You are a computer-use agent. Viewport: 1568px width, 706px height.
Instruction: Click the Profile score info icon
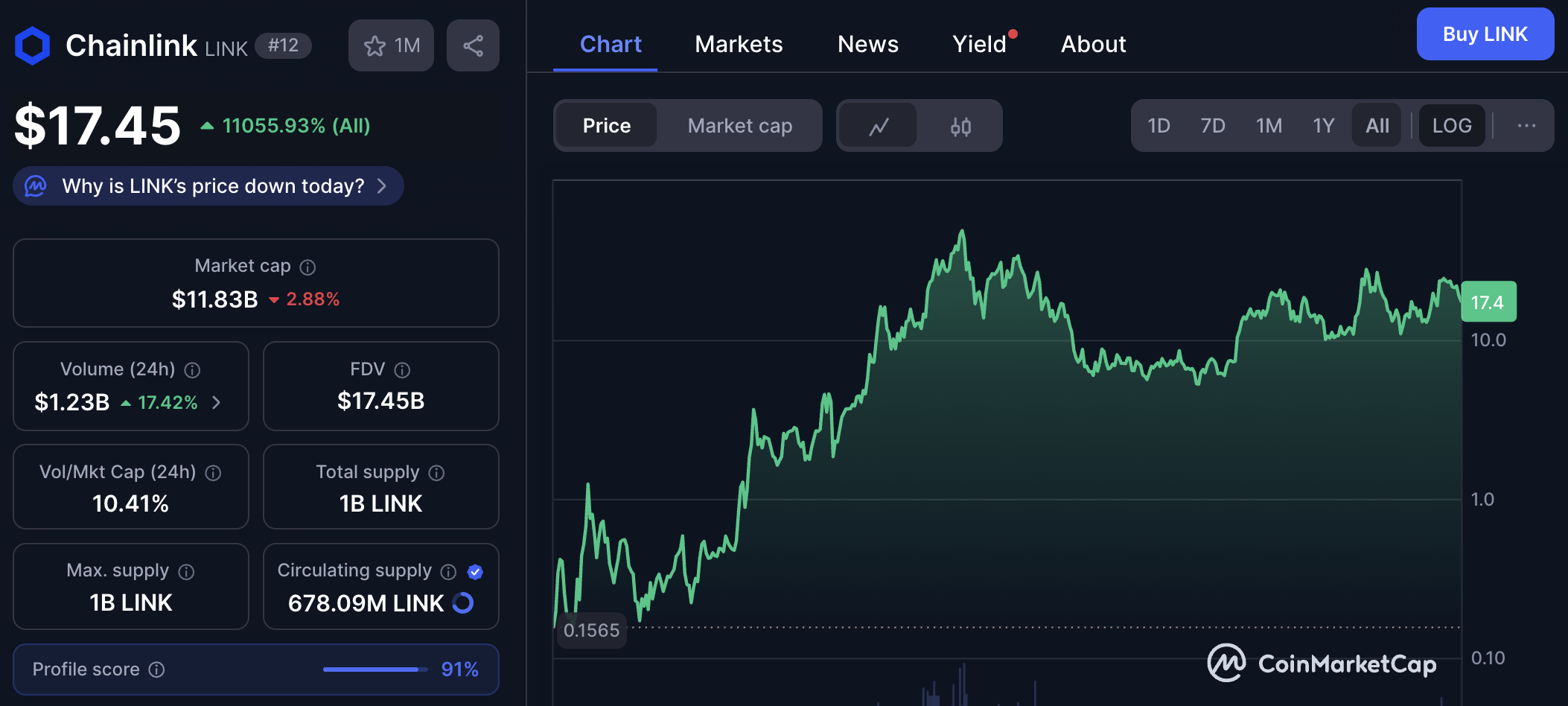(156, 670)
